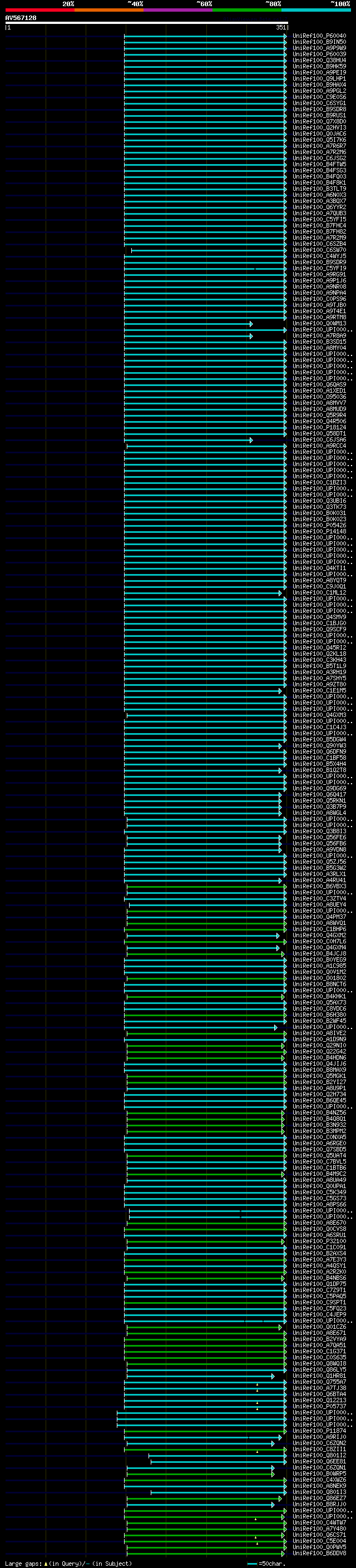Open hit UniRef100_A9RCC4

point(319,446)
